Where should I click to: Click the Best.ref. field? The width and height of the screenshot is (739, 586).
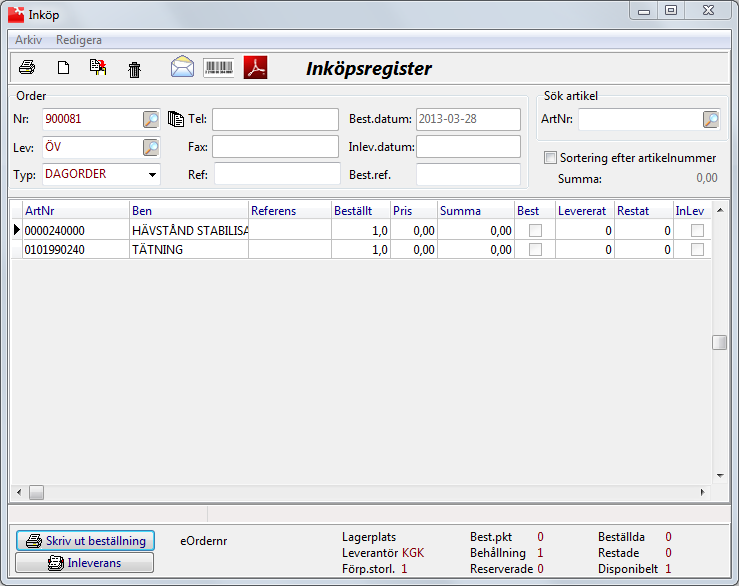tap(468, 174)
